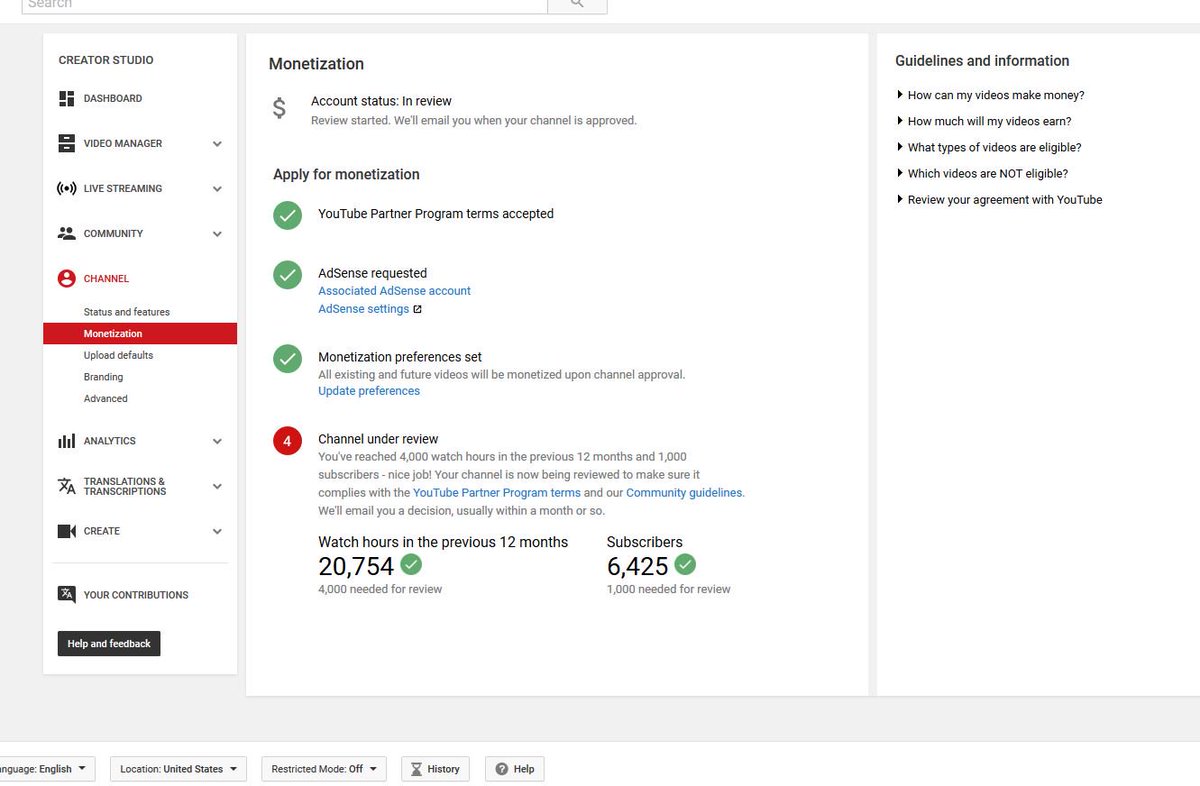Image resolution: width=1200 pixels, height=786 pixels.
Task: Go to Dashboard in sidebar
Action: click(x=113, y=99)
